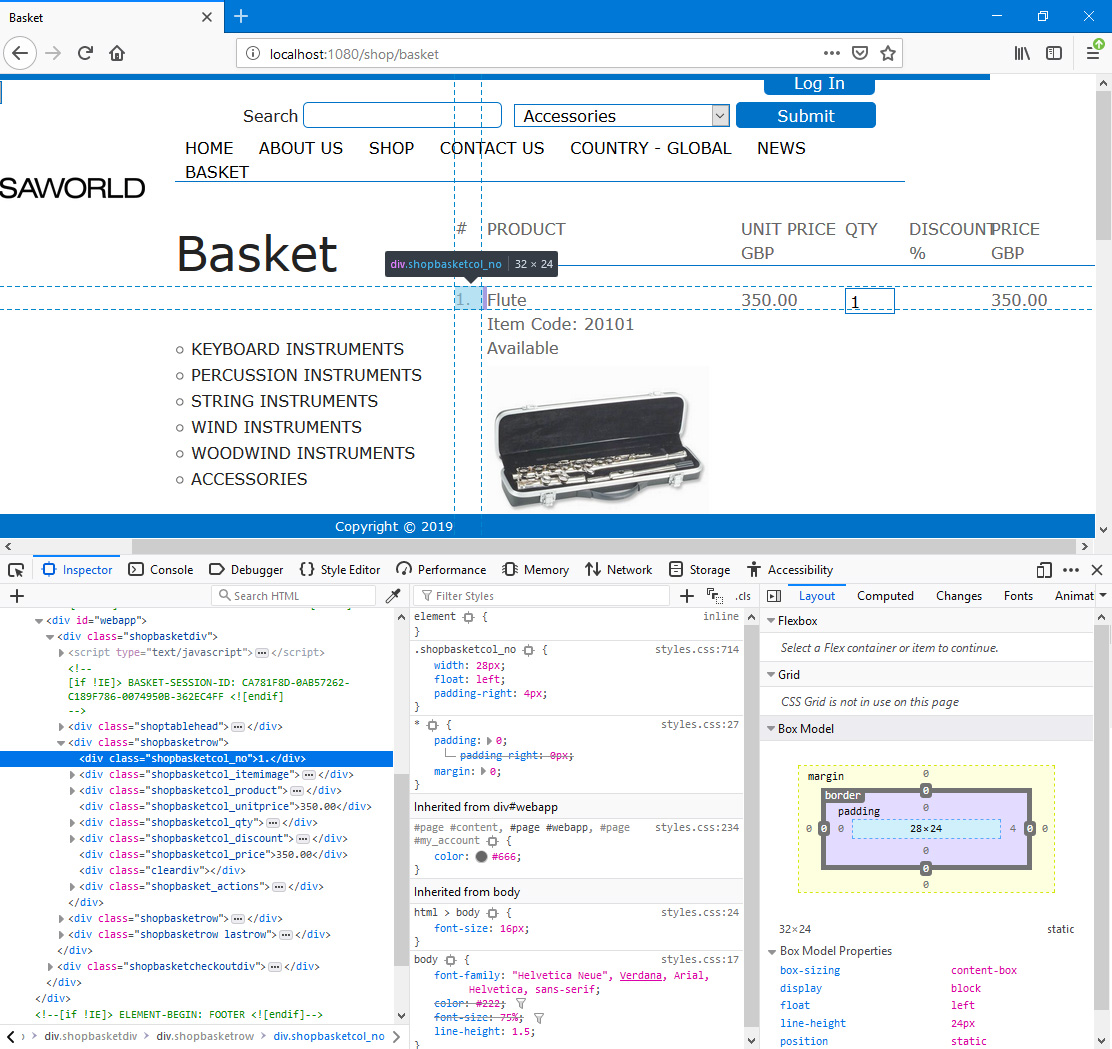Viewport: 1112px width, 1049px height.
Task: Open a new browser tab with plus
Action: pyautogui.click(x=241, y=16)
